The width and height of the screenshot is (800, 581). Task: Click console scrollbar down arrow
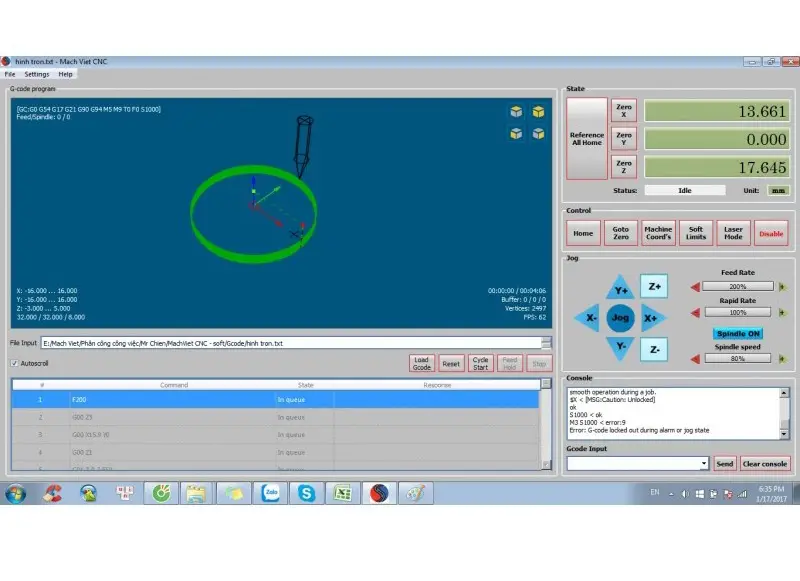click(784, 434)
